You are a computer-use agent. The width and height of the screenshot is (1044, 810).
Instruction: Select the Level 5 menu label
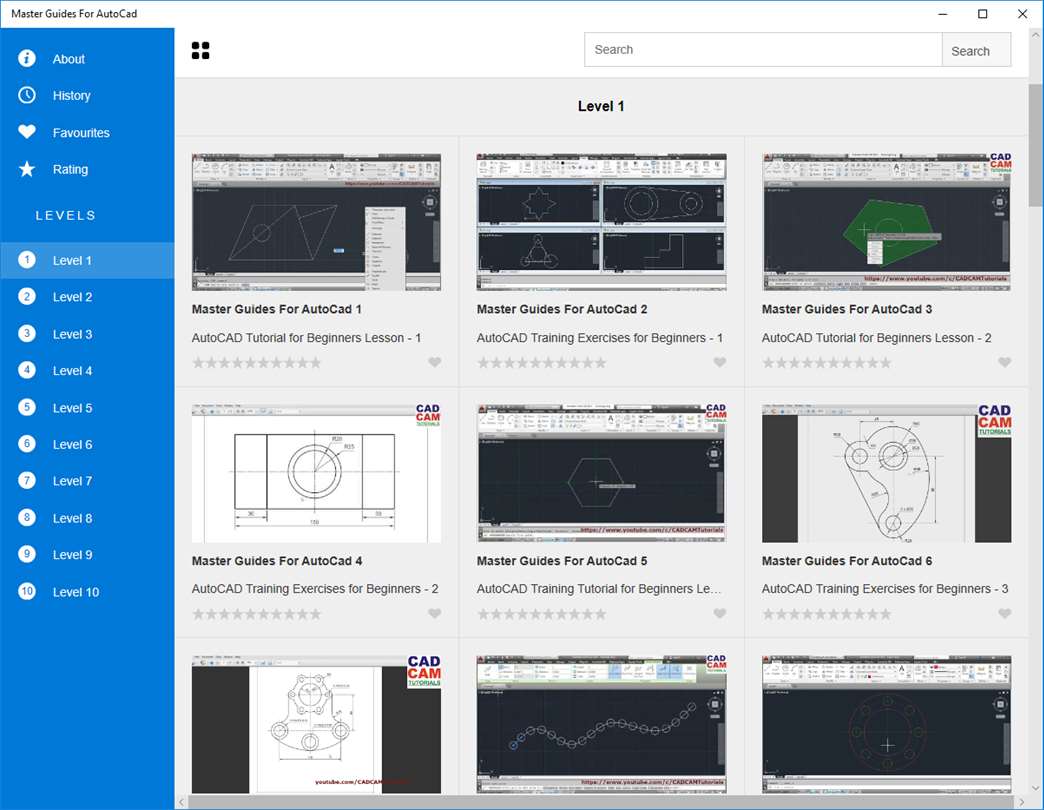click(x=73, y=408)
